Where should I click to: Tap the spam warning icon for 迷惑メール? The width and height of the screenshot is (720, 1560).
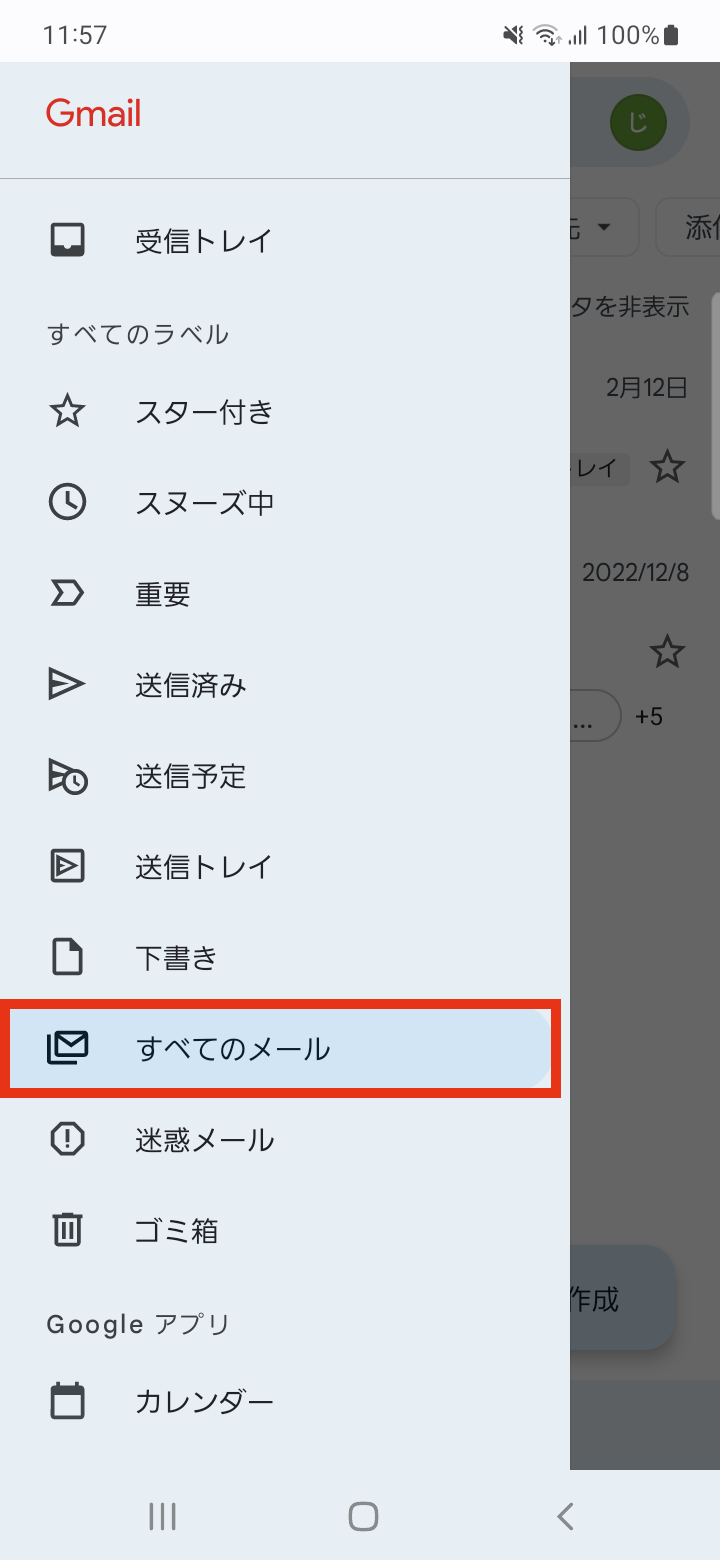pyautogui.click(x=67, y=1139)
